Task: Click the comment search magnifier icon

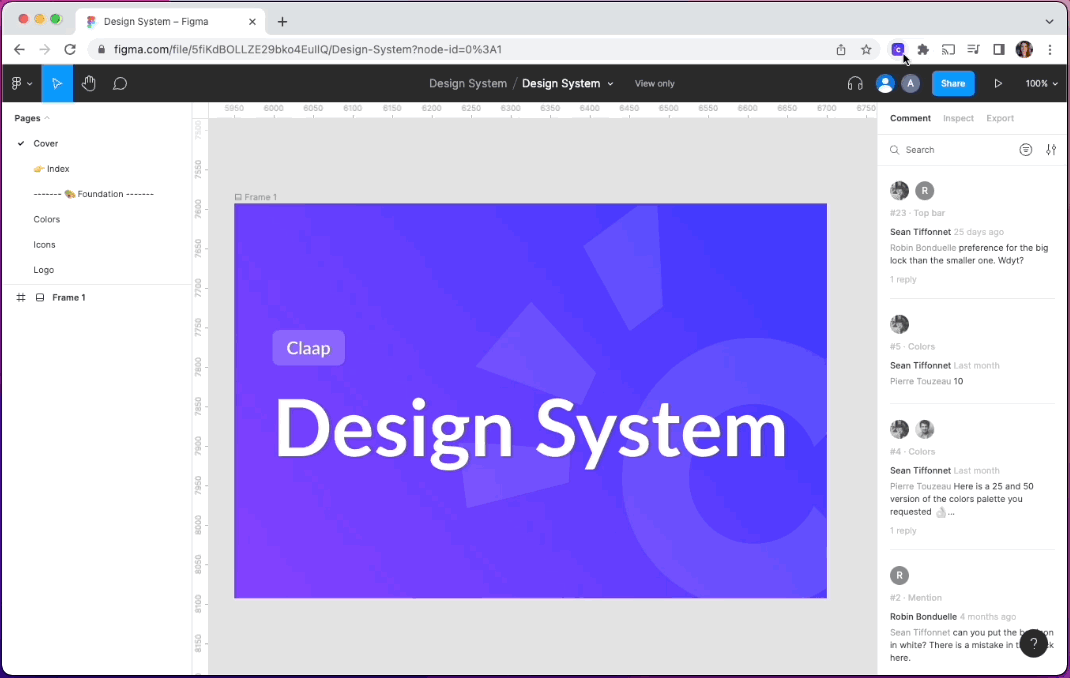Action: click(x=895, y=149)
